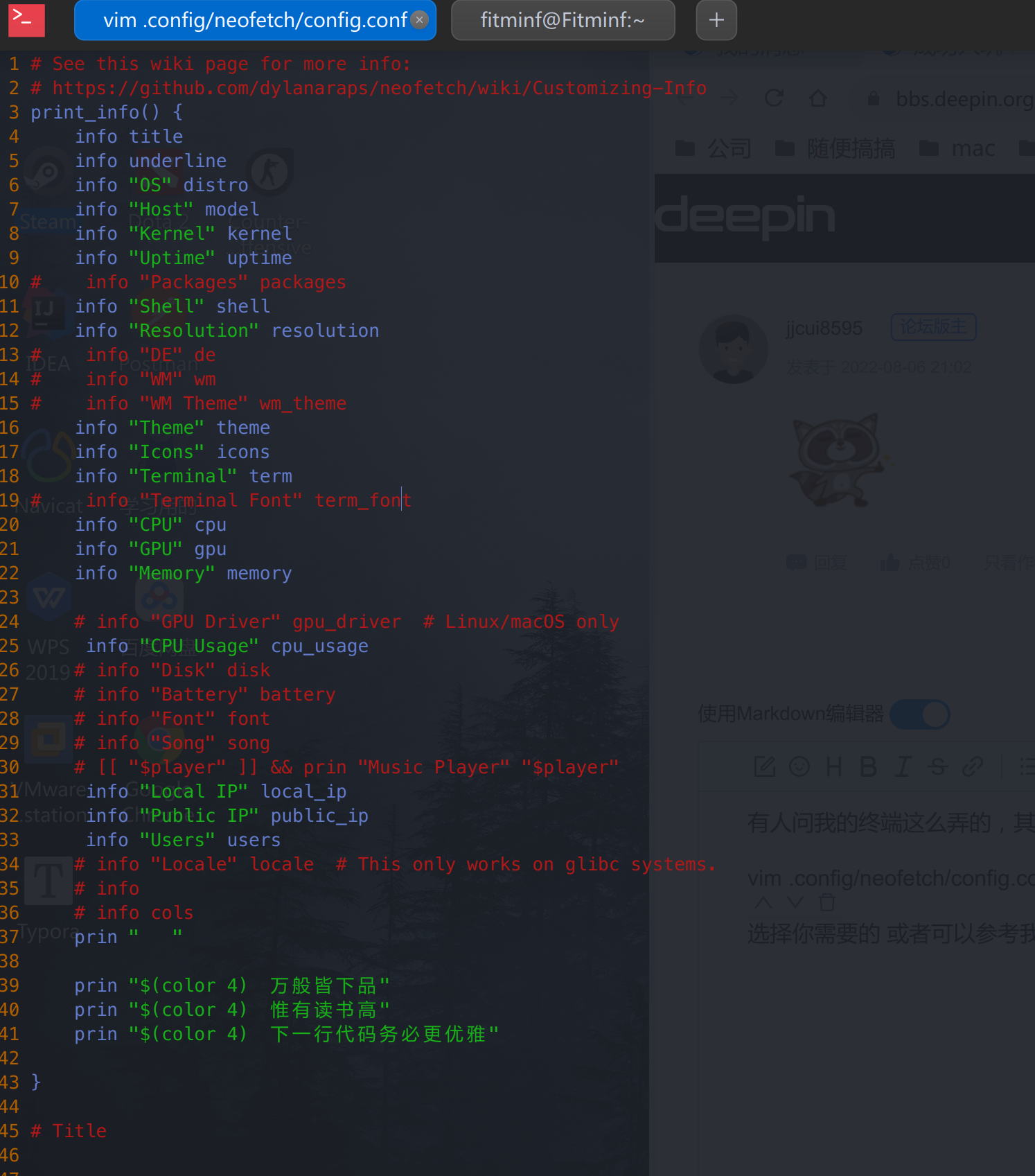Move the code block up with the up arrow
This screenshot has width=1035, height=1176.
[x=763, y=902]
